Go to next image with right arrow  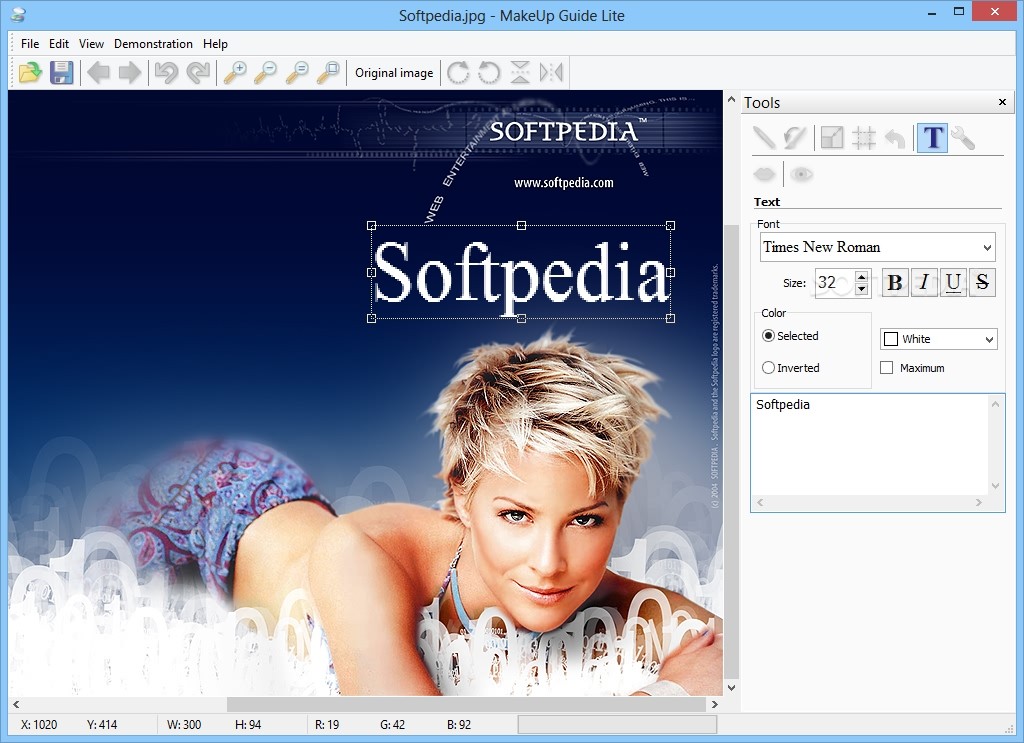coord(130,72)
